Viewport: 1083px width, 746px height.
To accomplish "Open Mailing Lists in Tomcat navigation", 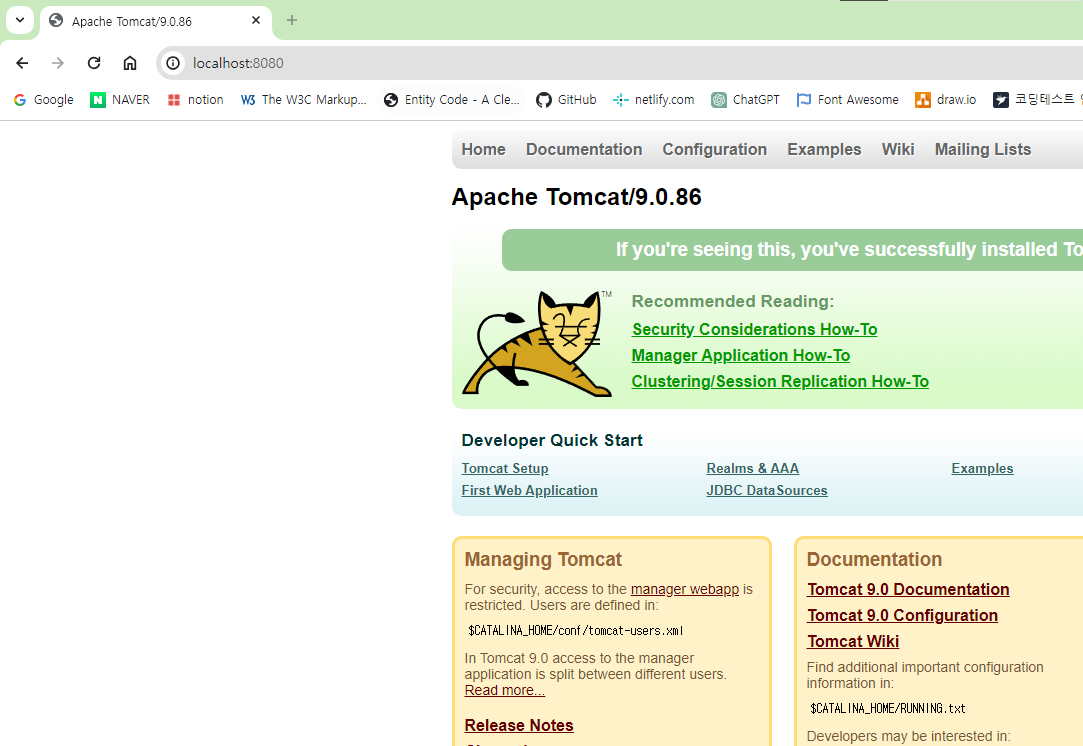I will pyautogui.click(x=983, y=149).
